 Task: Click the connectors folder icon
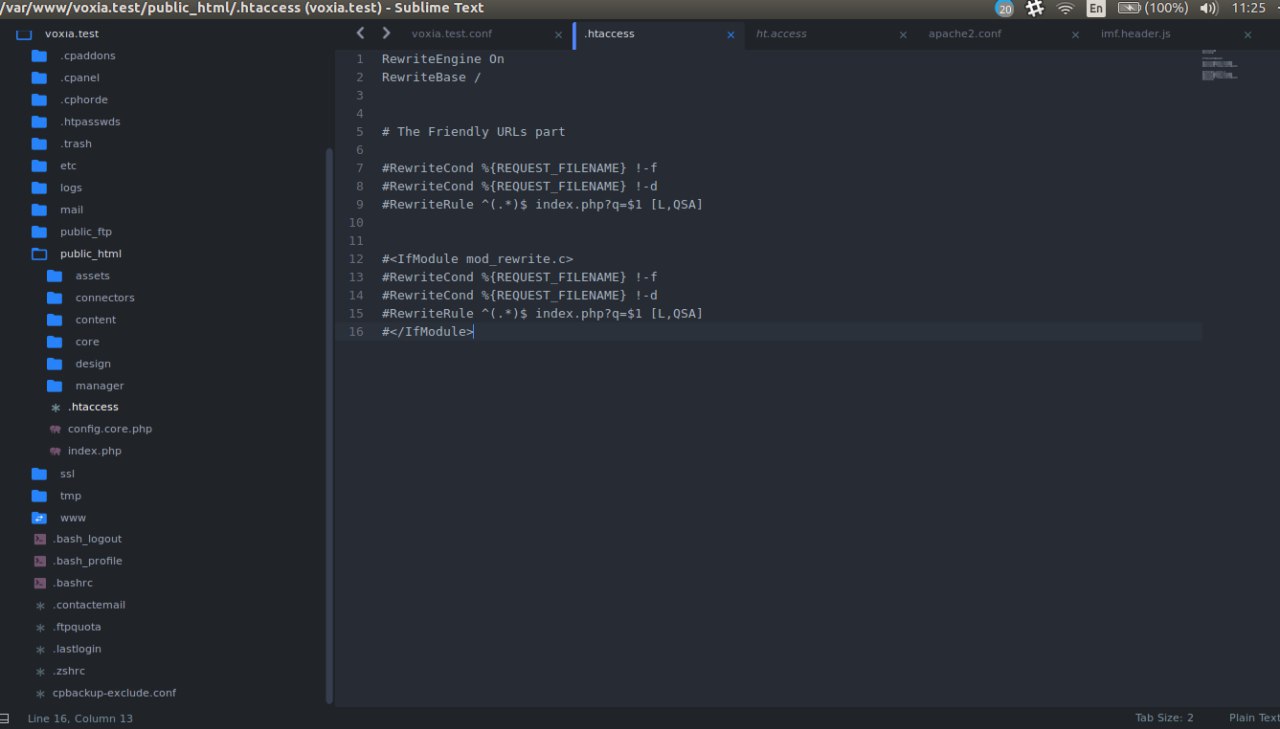[x=54, y=298]
